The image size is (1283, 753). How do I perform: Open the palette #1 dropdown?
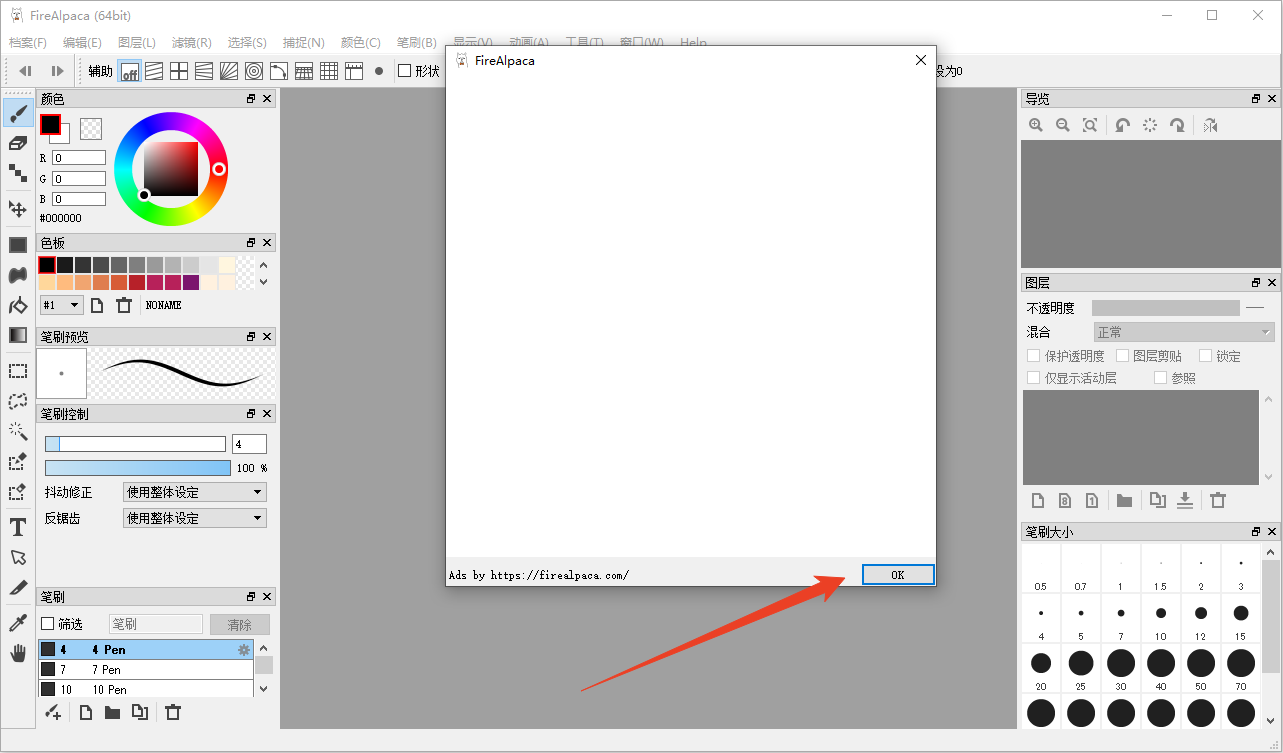pyautogui.click(x=61, y=305)
